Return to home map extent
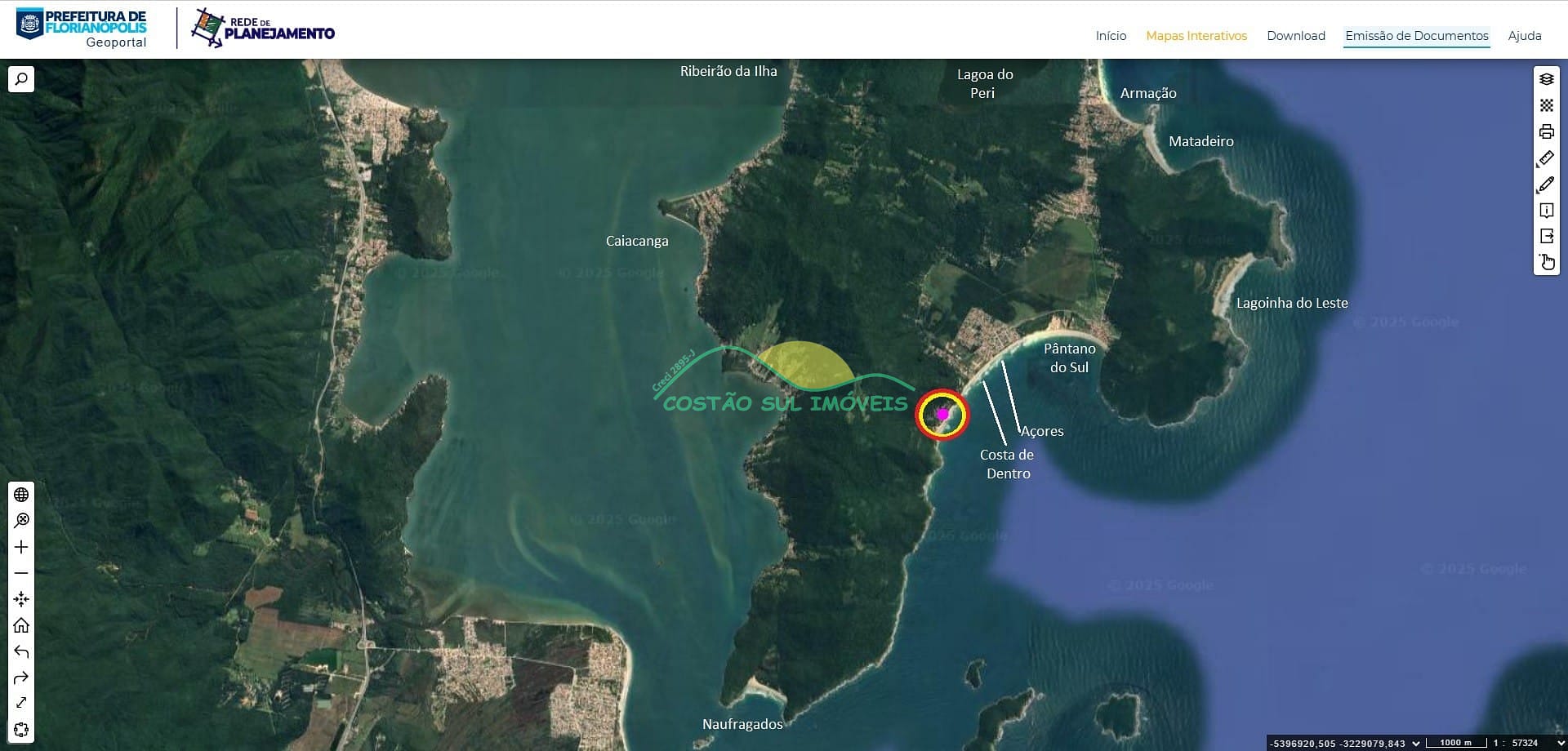This screenshot has height=751, width=1568. (21, 625)
